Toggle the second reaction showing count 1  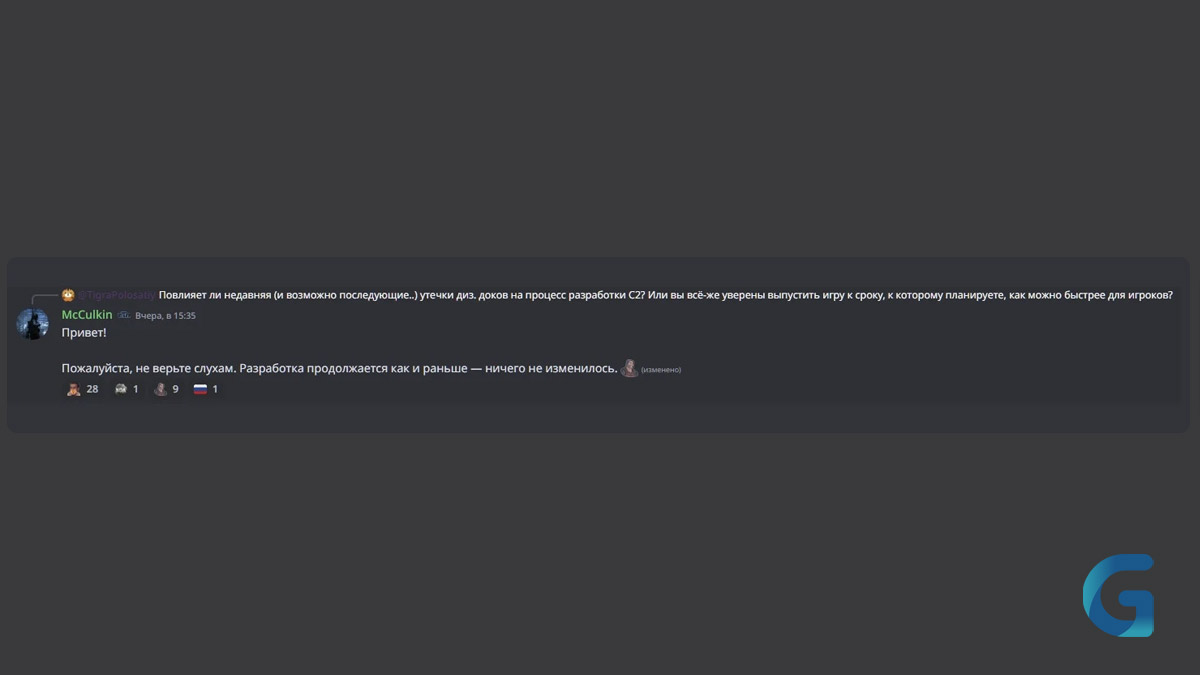[127, 389]
